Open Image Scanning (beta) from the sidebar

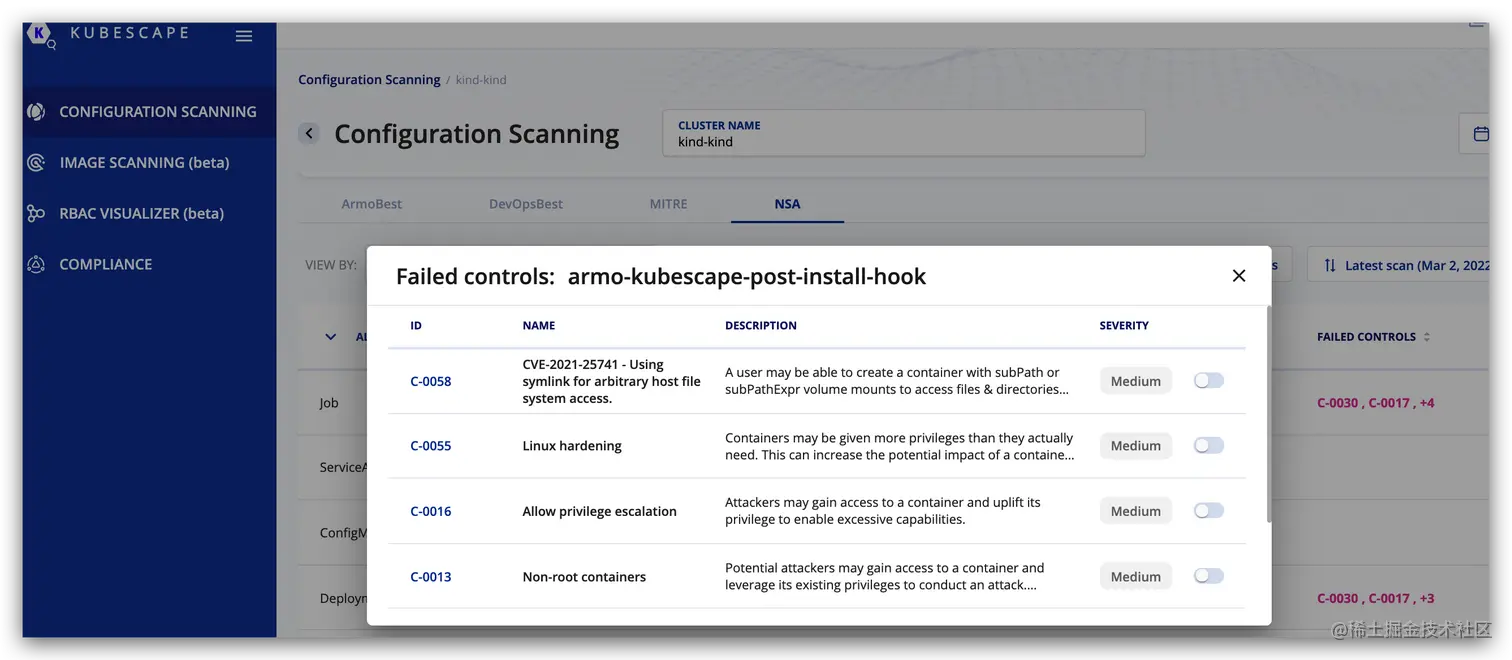click(149, 162)
